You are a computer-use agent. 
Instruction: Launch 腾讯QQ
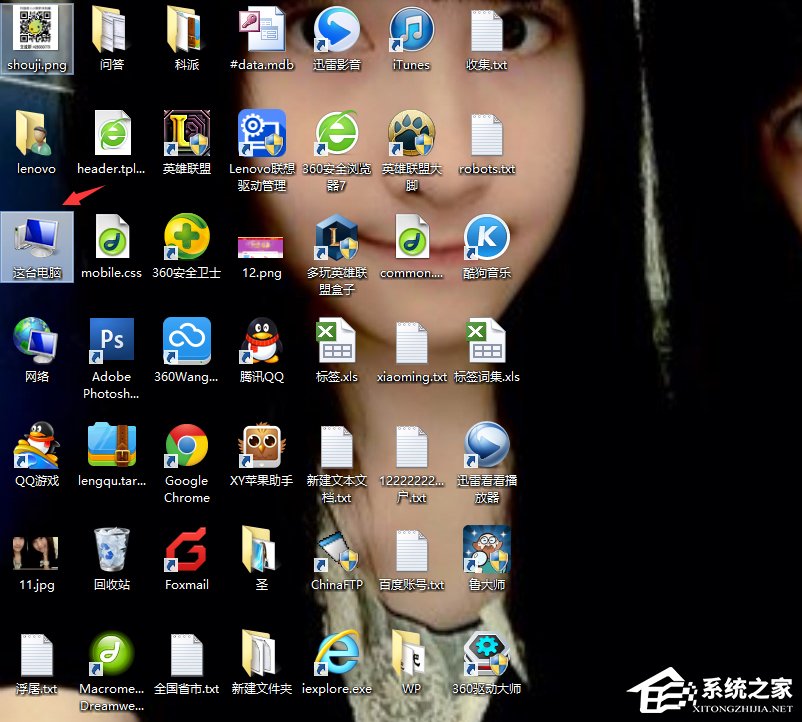(261, 340)
